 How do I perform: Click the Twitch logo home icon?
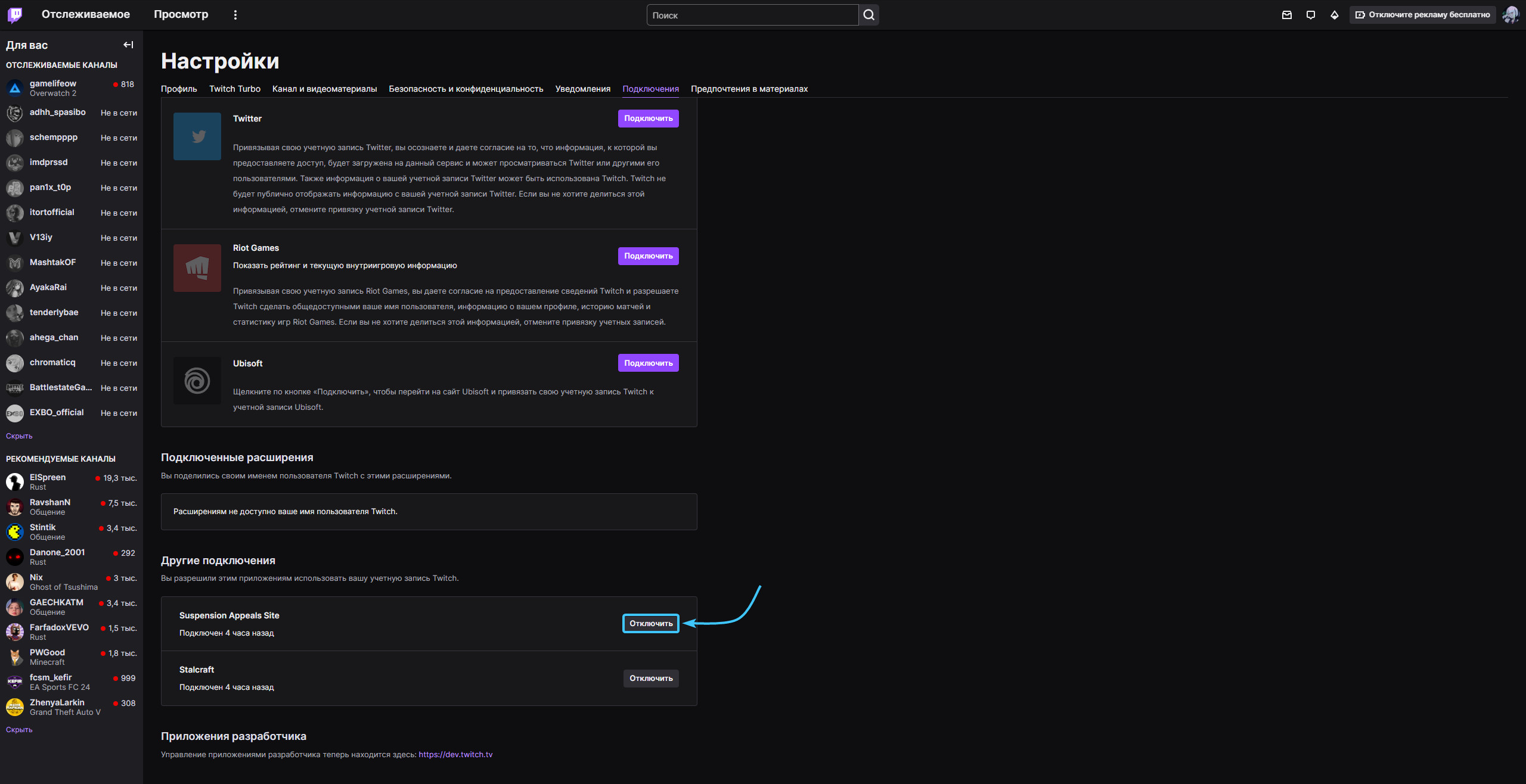pyautogui.click(x=15, y=14)
